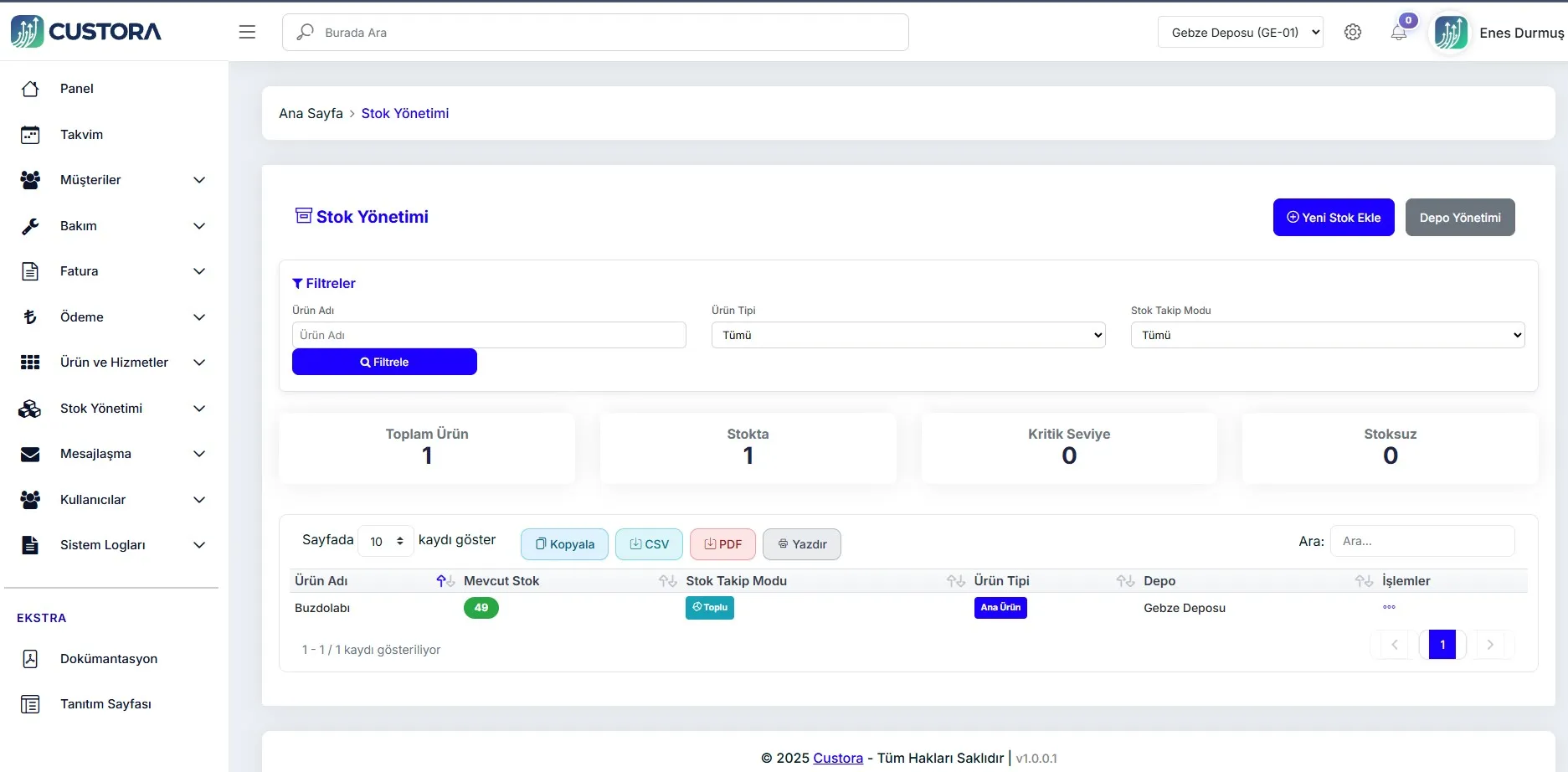Open the notifications bell icon
Screen dimensions: 1568x772
click(1398, 33)
